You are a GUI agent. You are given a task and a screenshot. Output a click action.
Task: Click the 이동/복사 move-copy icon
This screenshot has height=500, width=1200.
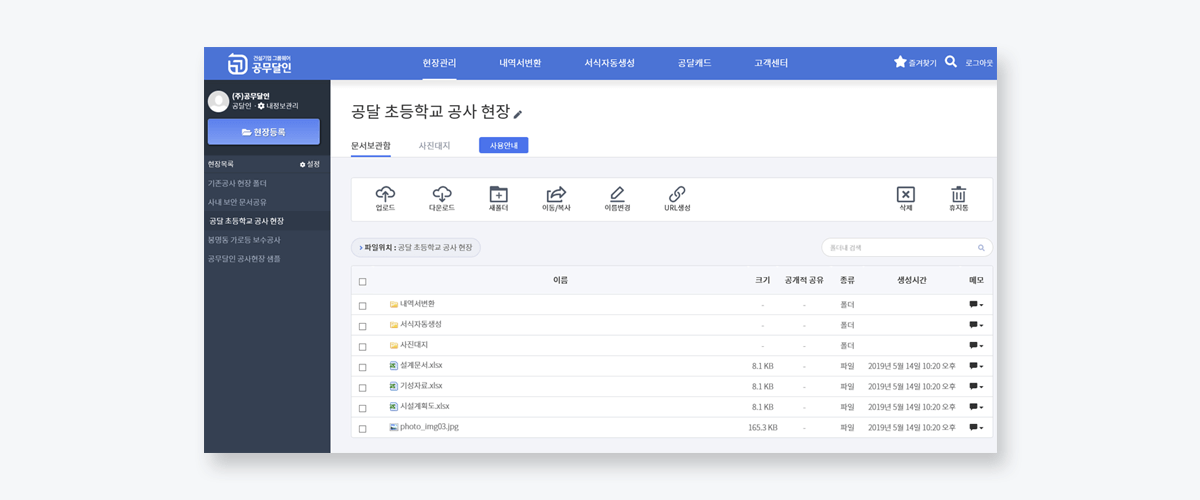click(x=556, y=194)
